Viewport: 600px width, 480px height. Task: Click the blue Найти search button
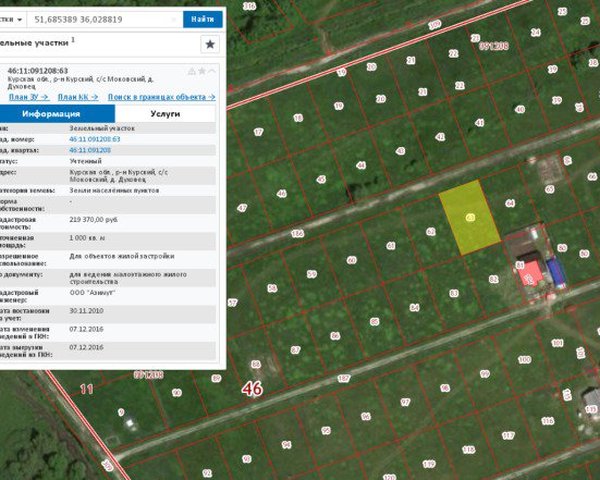pos(202,19)
